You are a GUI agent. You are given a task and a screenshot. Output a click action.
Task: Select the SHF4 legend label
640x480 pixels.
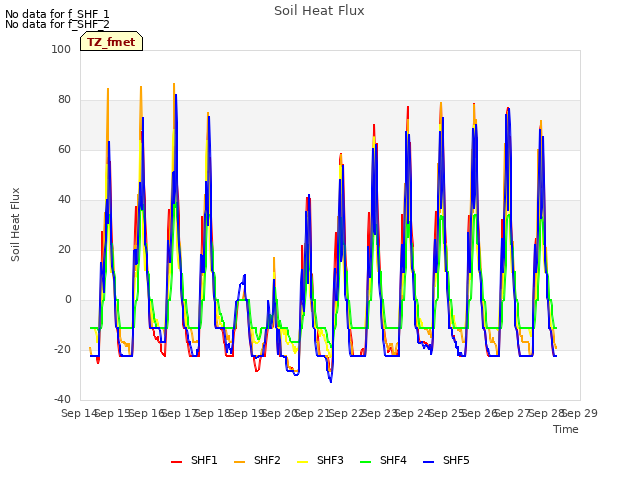tap(393, 460)
